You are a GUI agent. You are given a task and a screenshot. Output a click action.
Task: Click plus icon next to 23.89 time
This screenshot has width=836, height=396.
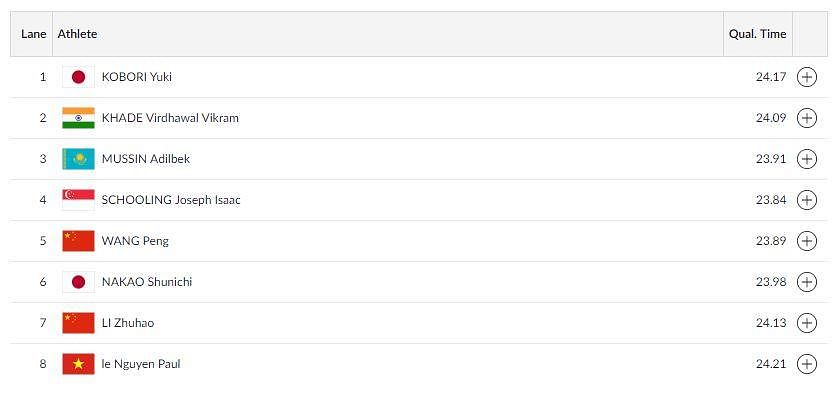(806, 241)
